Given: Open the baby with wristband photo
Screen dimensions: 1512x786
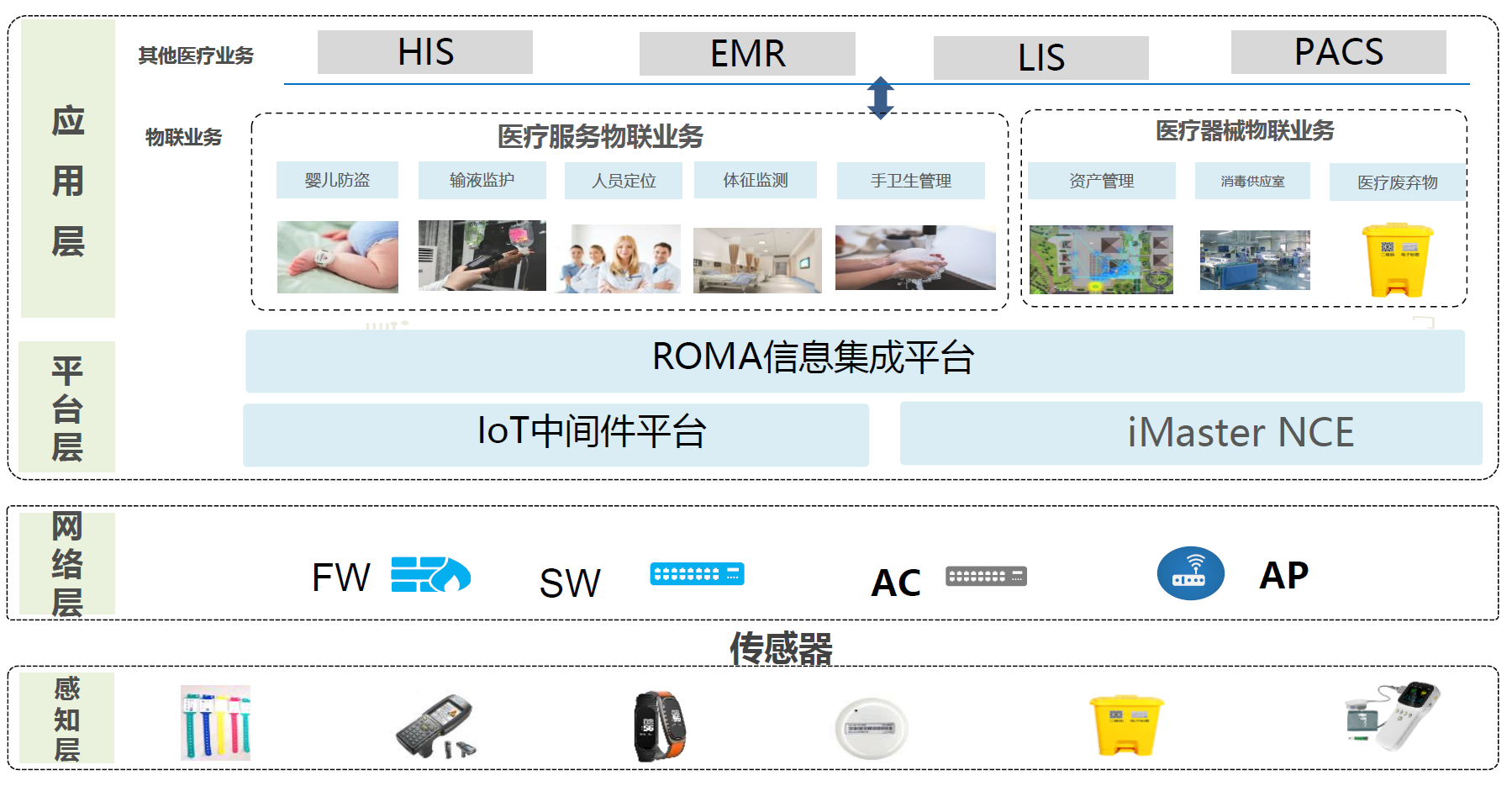Looking at the screenshot, I should point(338,257).
